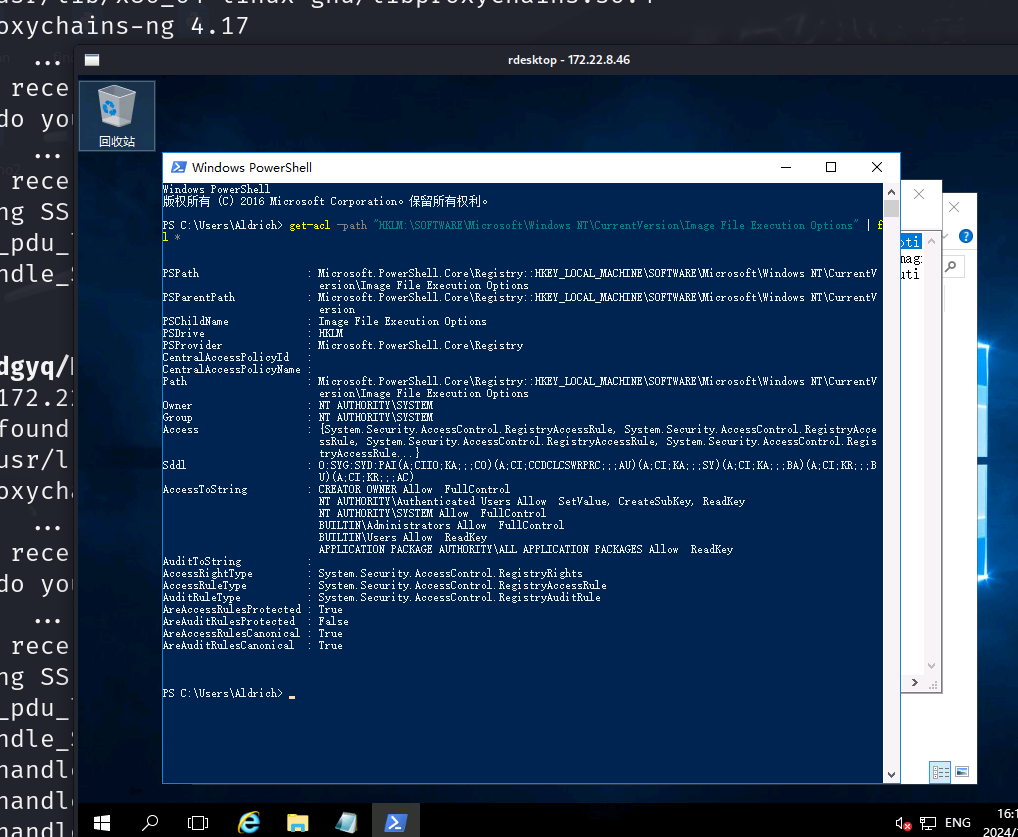Open the rdesktop window menu icon
Viewport: 1018px width, 837px height.
click(92, 60)
